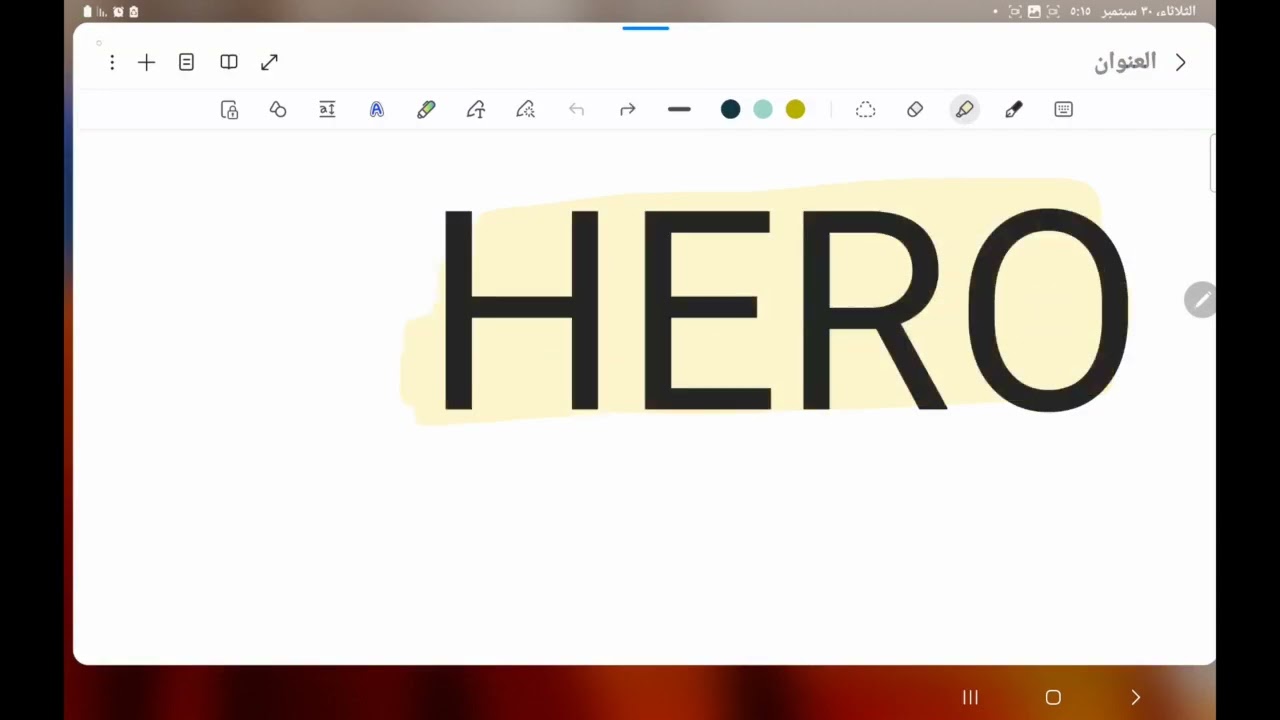Tap the note title العنوان

pos(1125,62)
